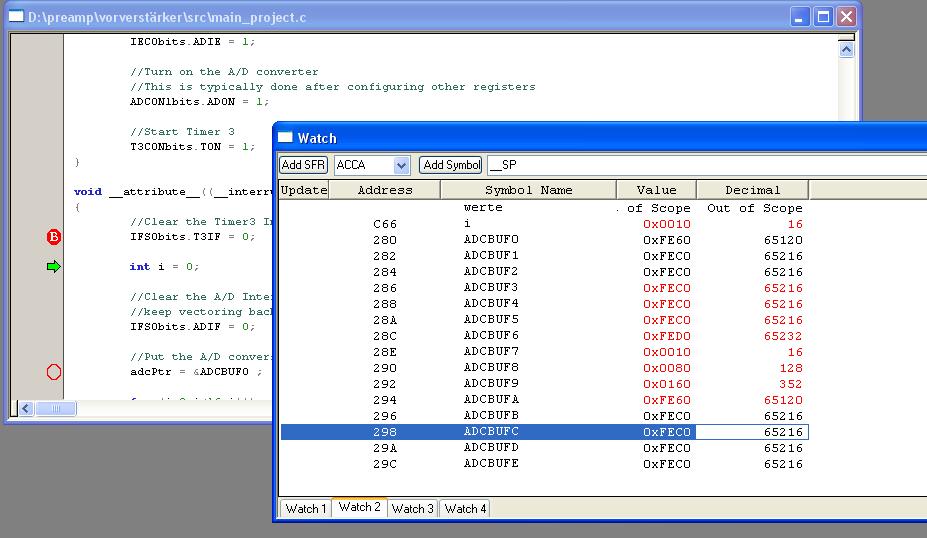Viewport: 927px width, 538px height.
Task: Click the code line IFS0bits.ADIF = 0;
Action: click(x=193, y=326)
